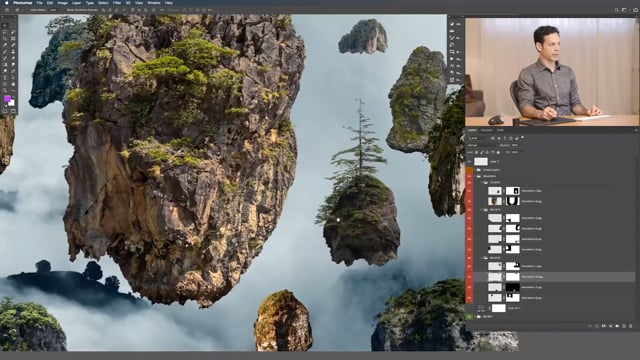The width and height of the screenshot is (640, 360).
Task: Click the Layer 1 thumbnail at top
Action: (481, 162)
